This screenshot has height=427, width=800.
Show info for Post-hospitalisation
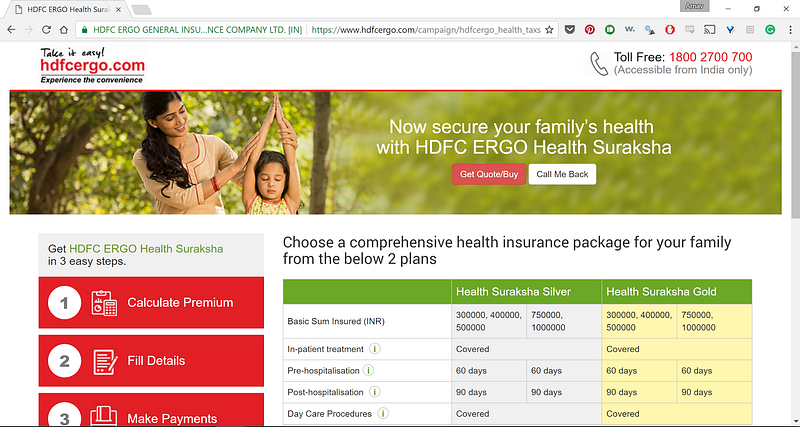(x=374, y=392)
